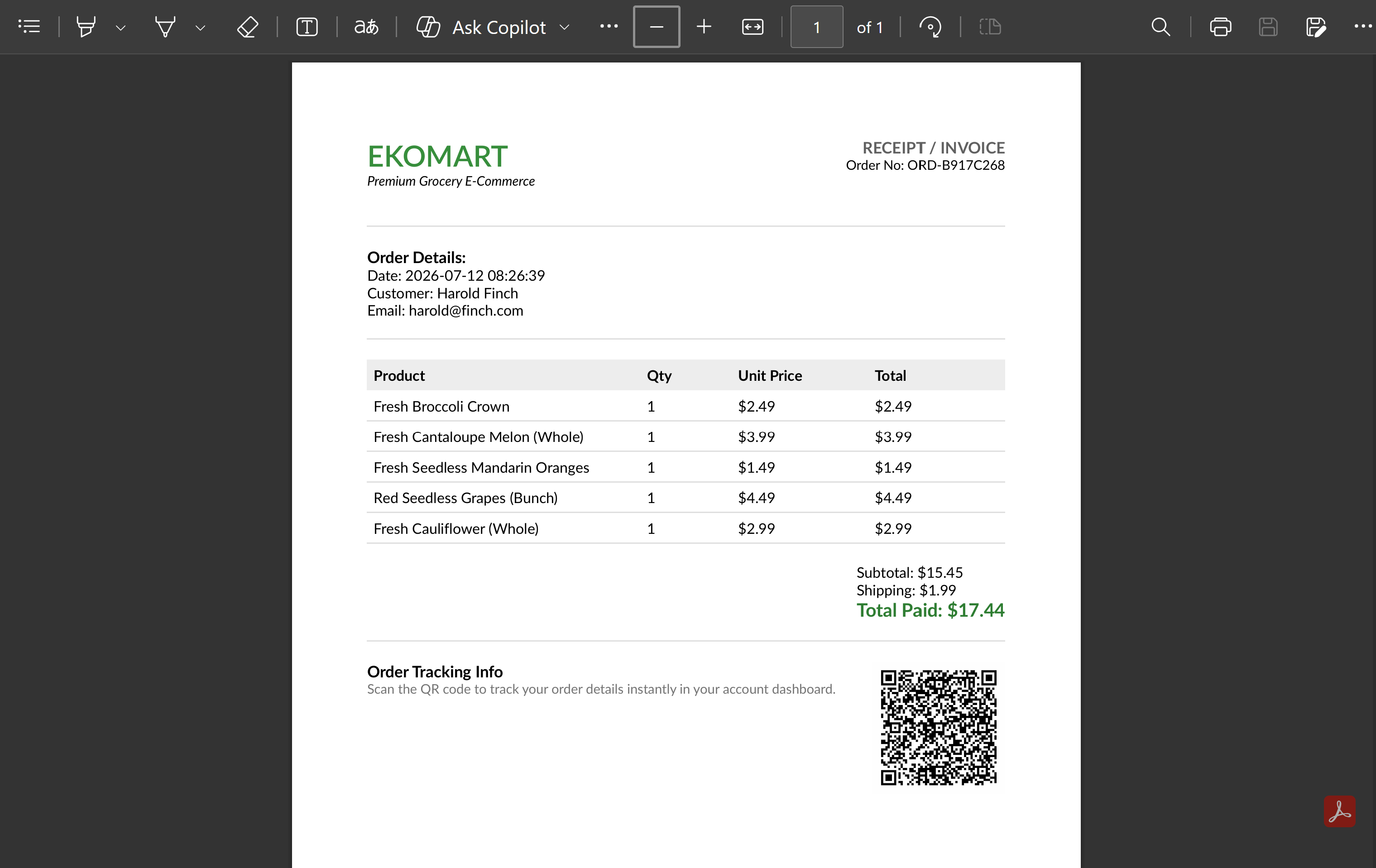Select the Order Tracking Info heading
Screen dimensions: 1376x868
pos(435,672)
